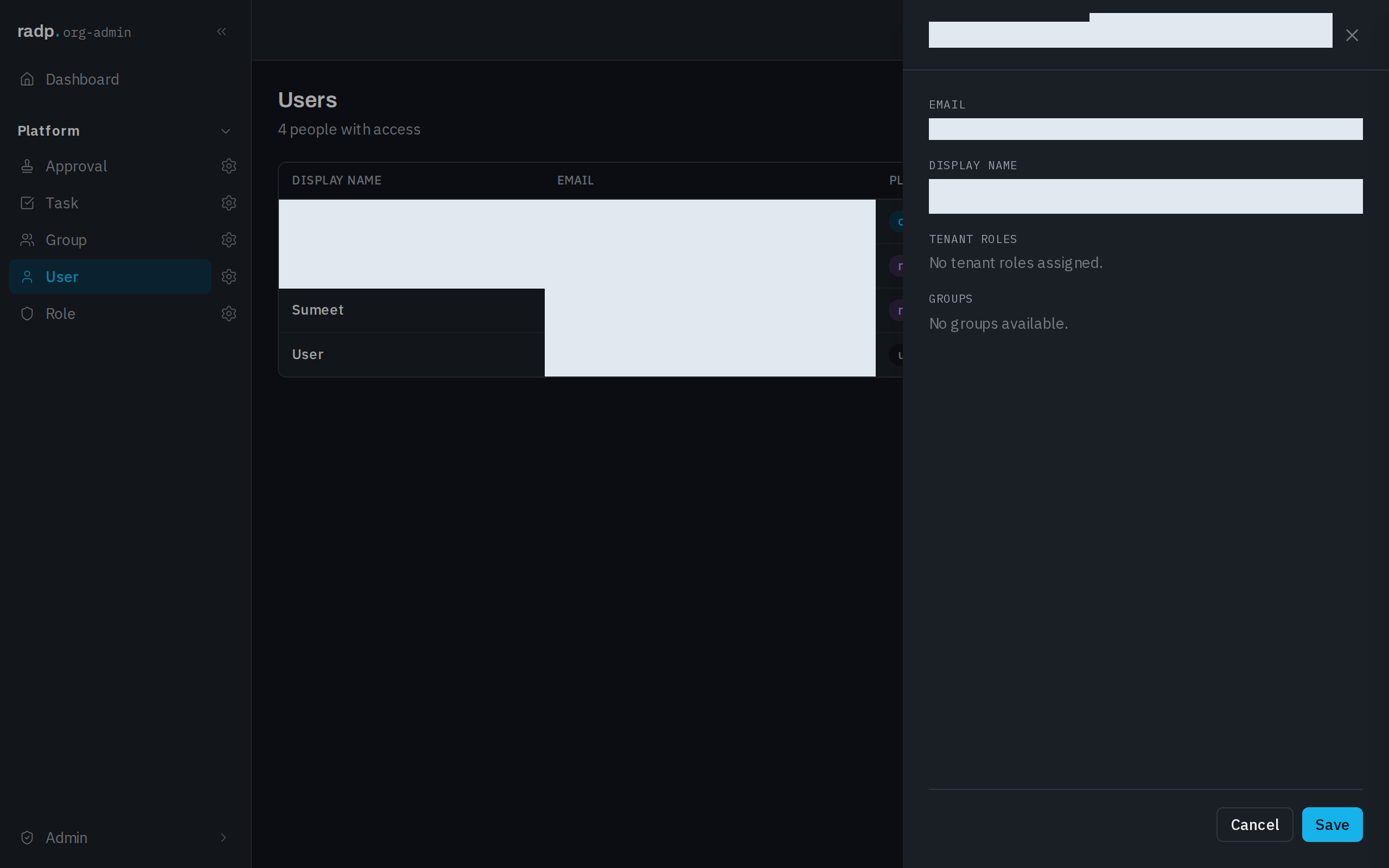Image resolution: width=1389 pixels, height=868 pixels.
Task: Click the Platform section heading
Action: point(49,131)
